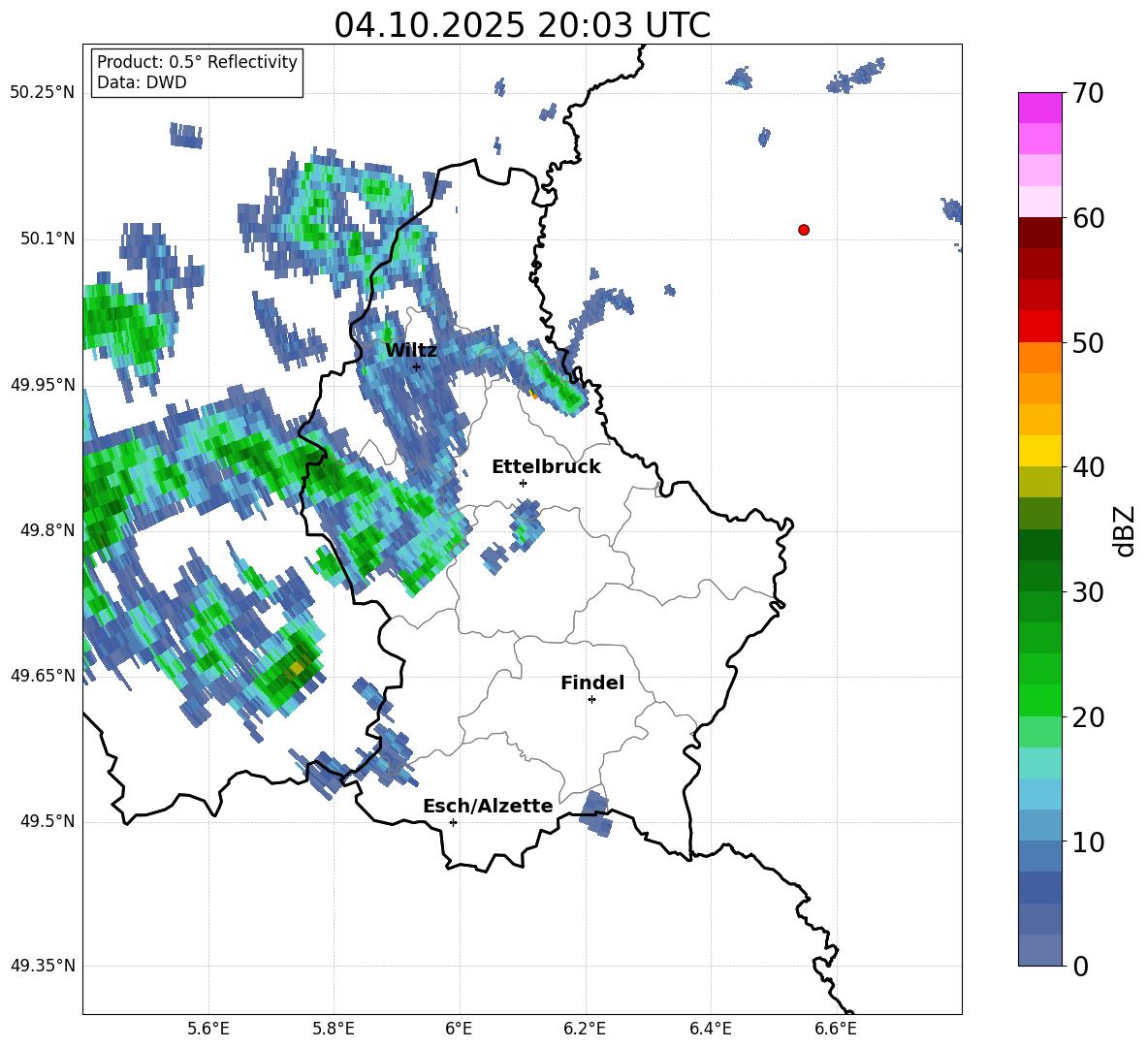Click the colorbar tick value 50
Viewport: 1148px width, 1048px height.
pyautogui.click(x=1088, y=343)
